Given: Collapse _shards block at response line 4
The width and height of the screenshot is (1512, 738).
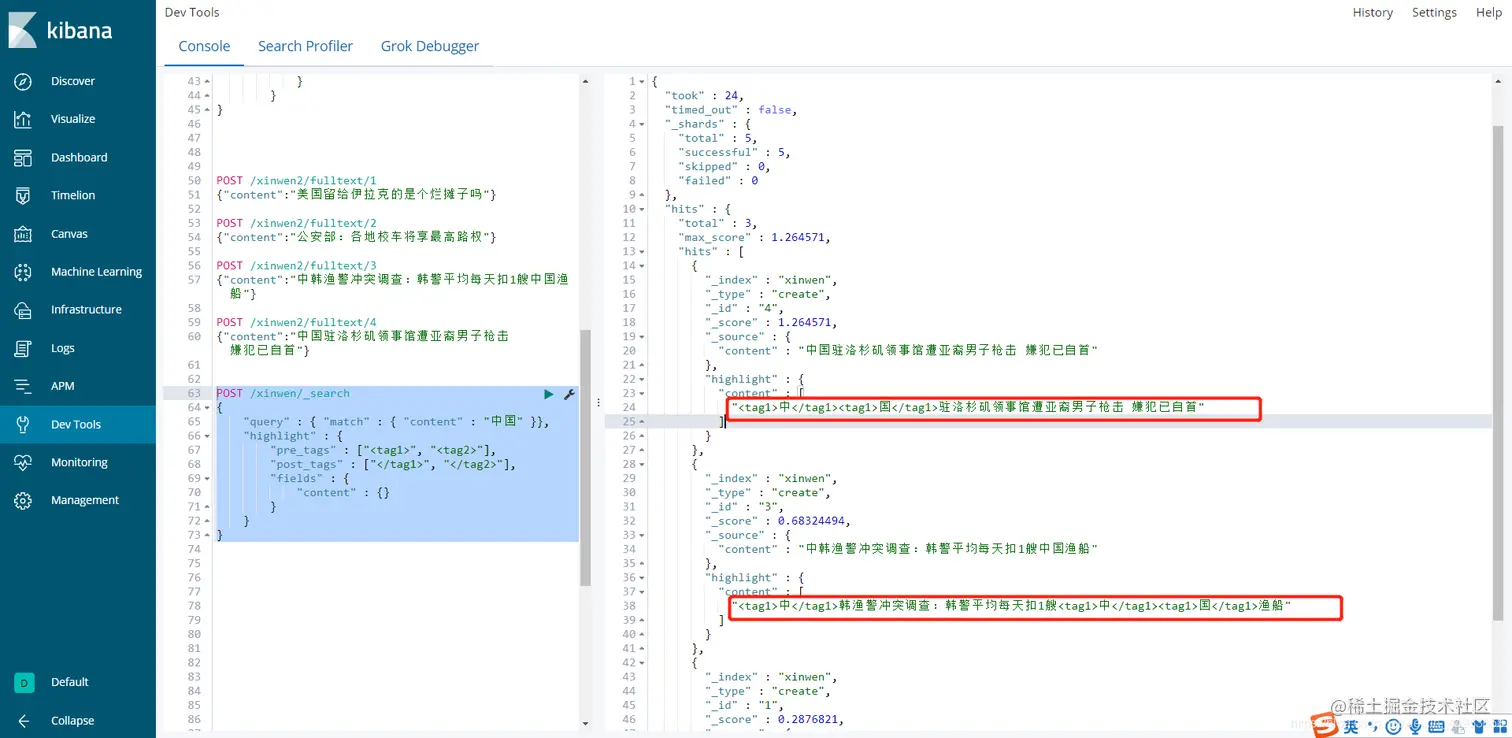Looking at the screenshot, I should (642, 124).
